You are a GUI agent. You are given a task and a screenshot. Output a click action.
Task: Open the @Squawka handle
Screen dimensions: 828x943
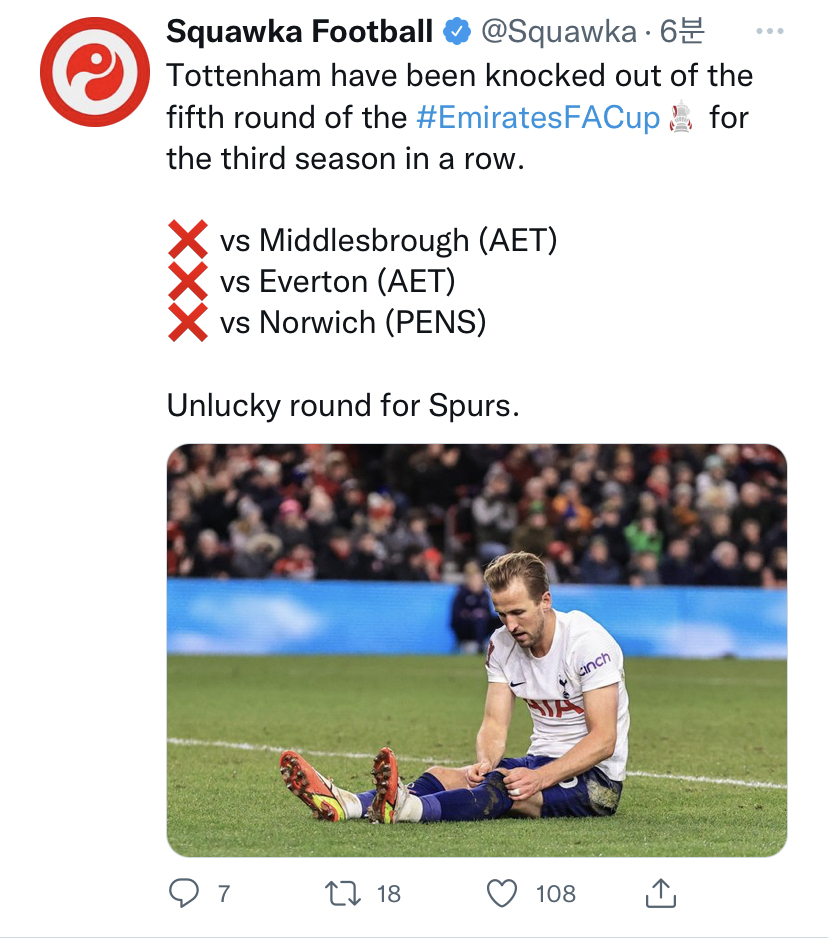[x=558, y=32]
